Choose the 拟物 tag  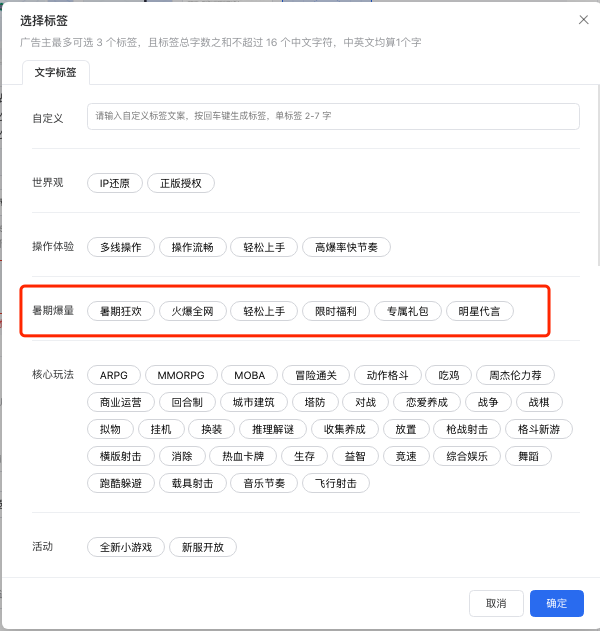point(110,429)
